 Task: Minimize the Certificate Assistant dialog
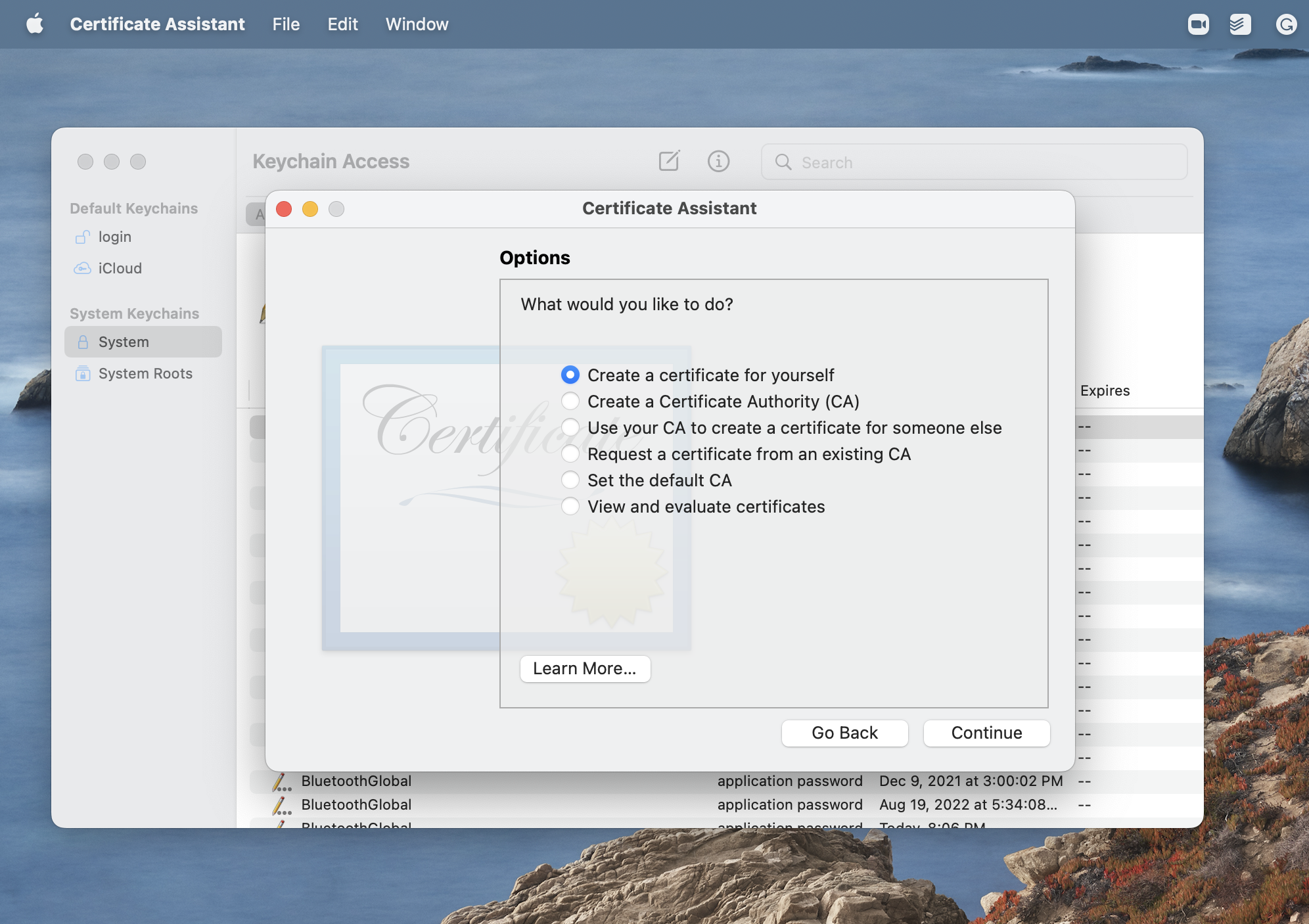pyautogui.click(x=310, y=209)
